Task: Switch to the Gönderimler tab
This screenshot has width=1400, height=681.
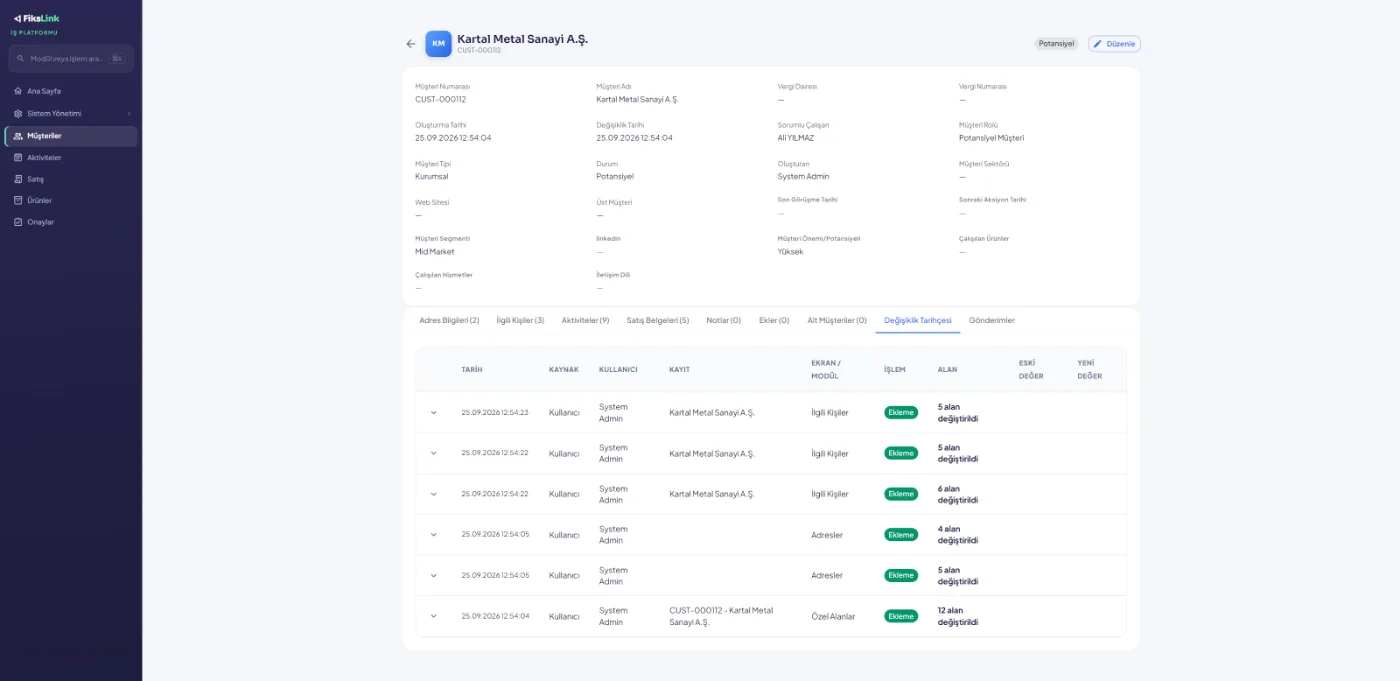Action: [992, 320]
